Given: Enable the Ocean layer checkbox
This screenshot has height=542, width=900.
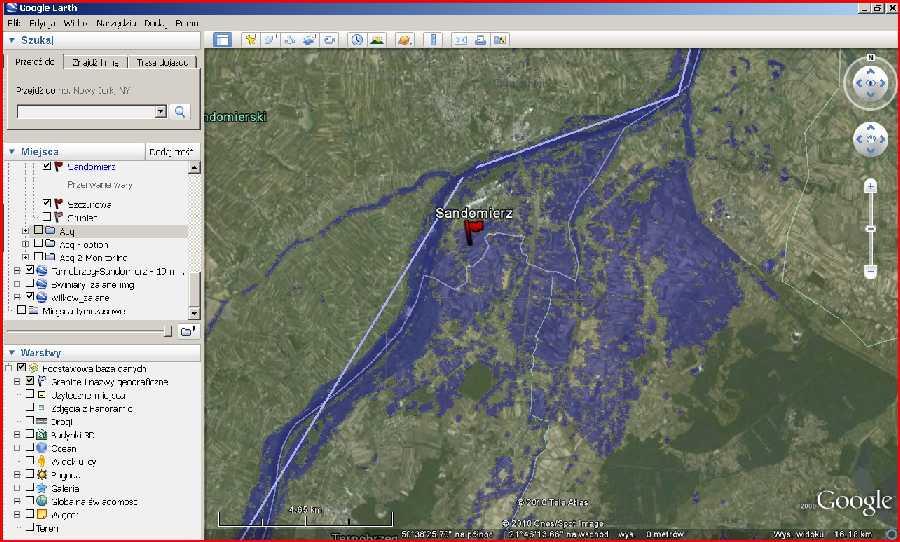Looking at the screenshot, I should pyautogui.click(x=30, y=448).
